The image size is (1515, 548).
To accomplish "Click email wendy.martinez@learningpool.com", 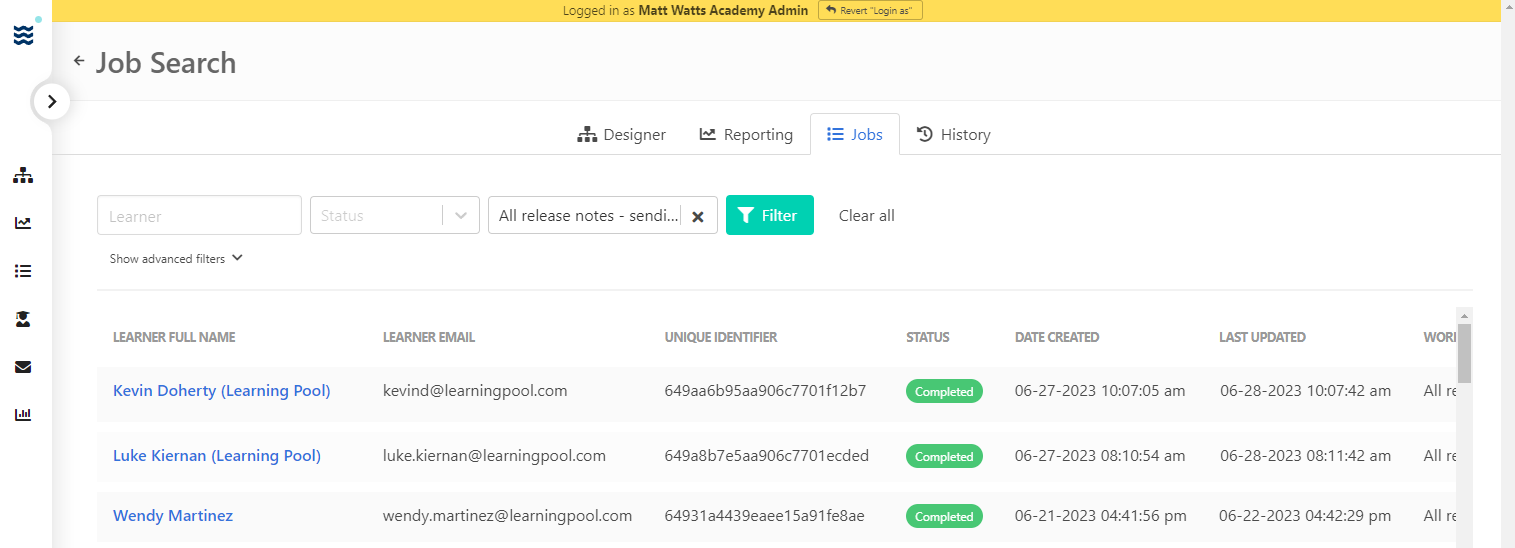I will click(x=508, y=516).
